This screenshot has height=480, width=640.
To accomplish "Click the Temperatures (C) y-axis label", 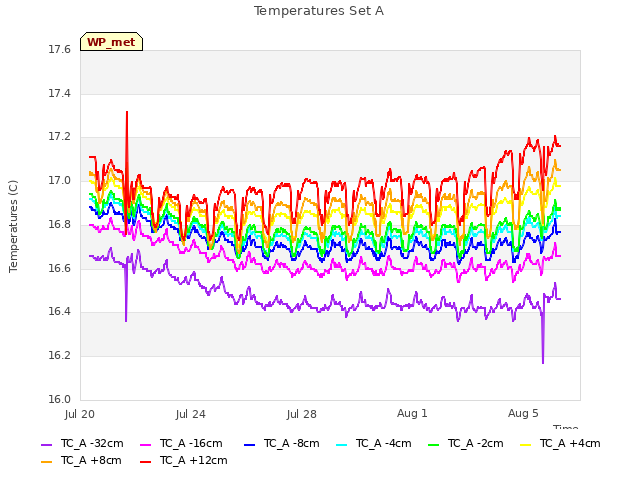I will 13,226.
